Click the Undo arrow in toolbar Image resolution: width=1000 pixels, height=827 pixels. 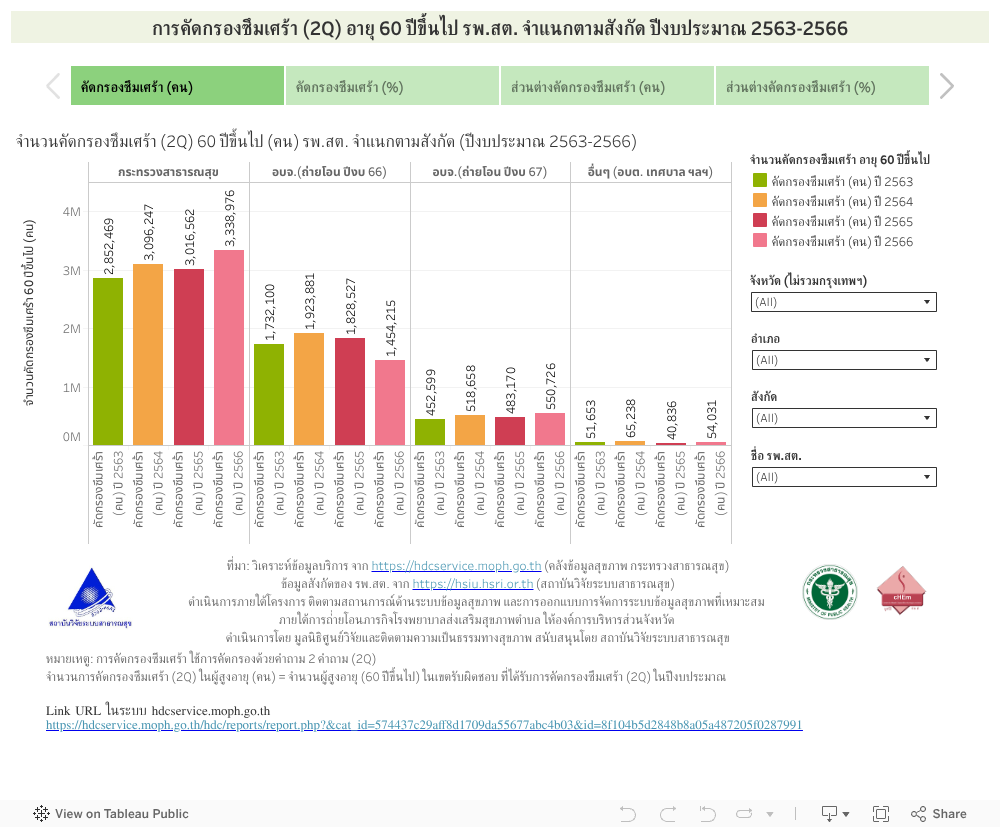coord(628,813)
